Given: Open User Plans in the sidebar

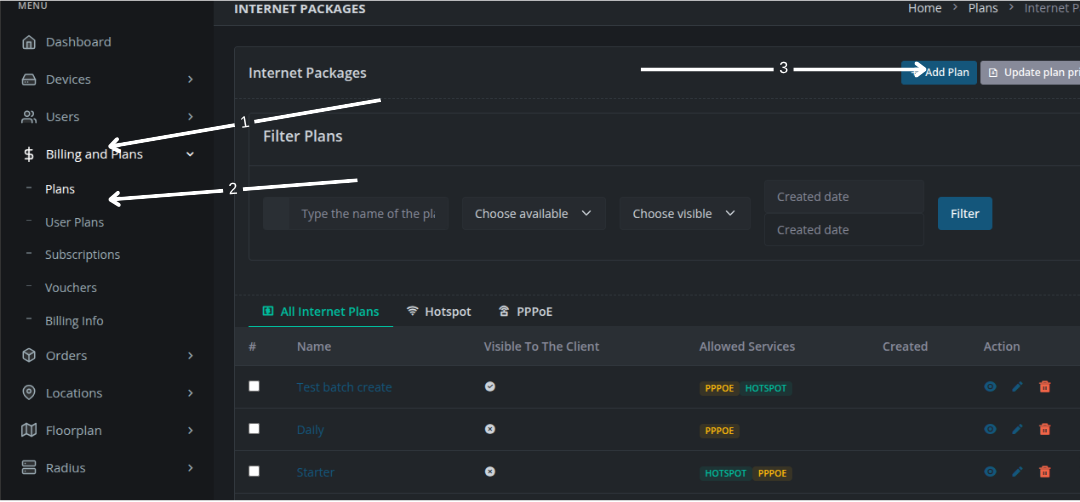Looking at the screenshot, I should (x=74, y=222).
